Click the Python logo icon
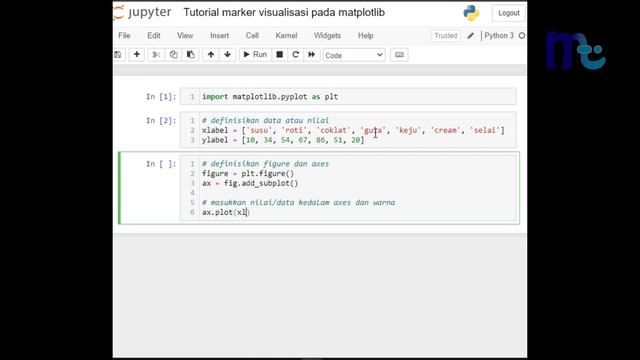640x360 pixels. (471, 13)
